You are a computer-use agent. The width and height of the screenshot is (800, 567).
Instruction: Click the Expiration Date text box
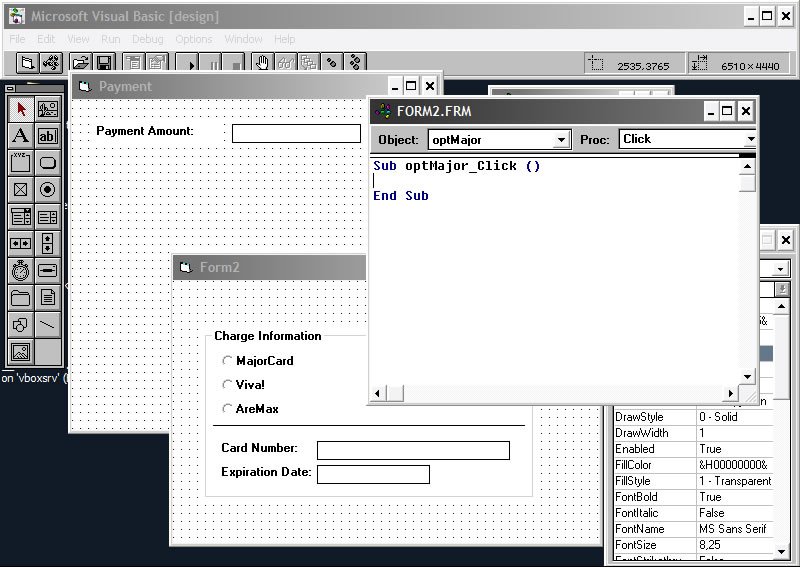click(373, 474)
